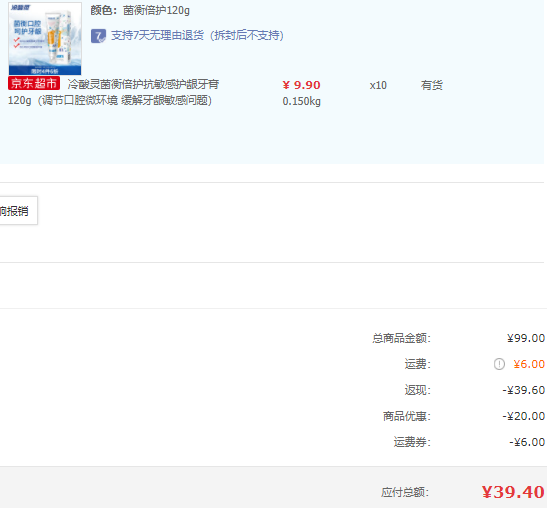The width and height of the screenshot is (547, 508).
Task: Click the 总商品金额 ¥99.00 value
Action: point(526,338)
